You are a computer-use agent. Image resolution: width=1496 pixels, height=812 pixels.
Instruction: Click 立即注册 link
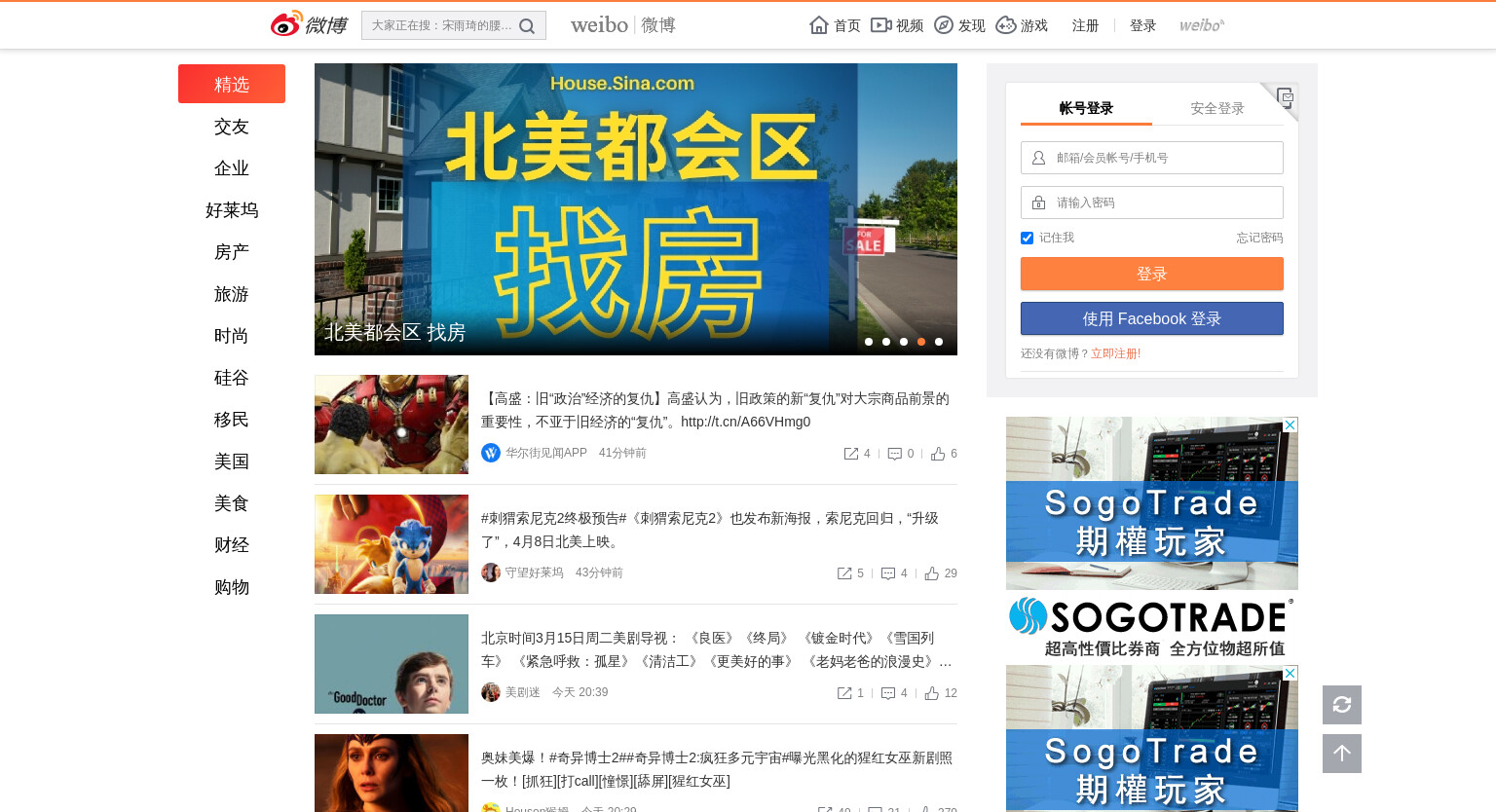(x=1113, y=353)
